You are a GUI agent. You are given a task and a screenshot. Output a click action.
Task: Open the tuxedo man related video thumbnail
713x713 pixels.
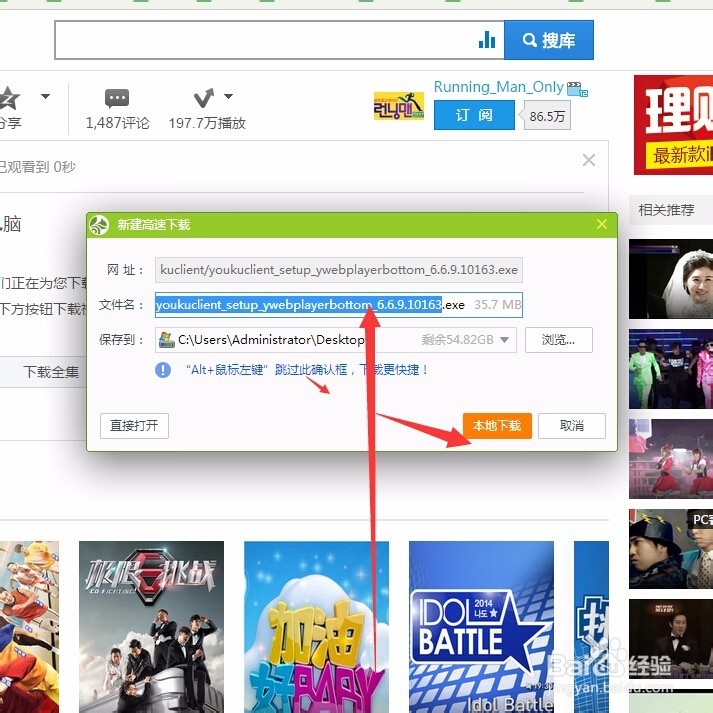pos(671,639)
